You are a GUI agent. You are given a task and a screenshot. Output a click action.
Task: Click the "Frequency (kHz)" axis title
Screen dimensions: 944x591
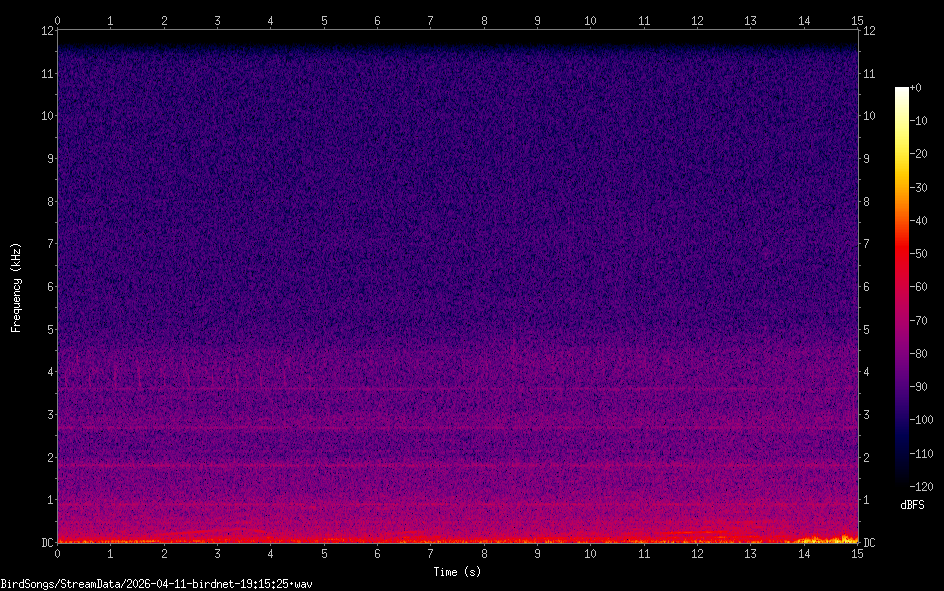[x=17, y=287]
